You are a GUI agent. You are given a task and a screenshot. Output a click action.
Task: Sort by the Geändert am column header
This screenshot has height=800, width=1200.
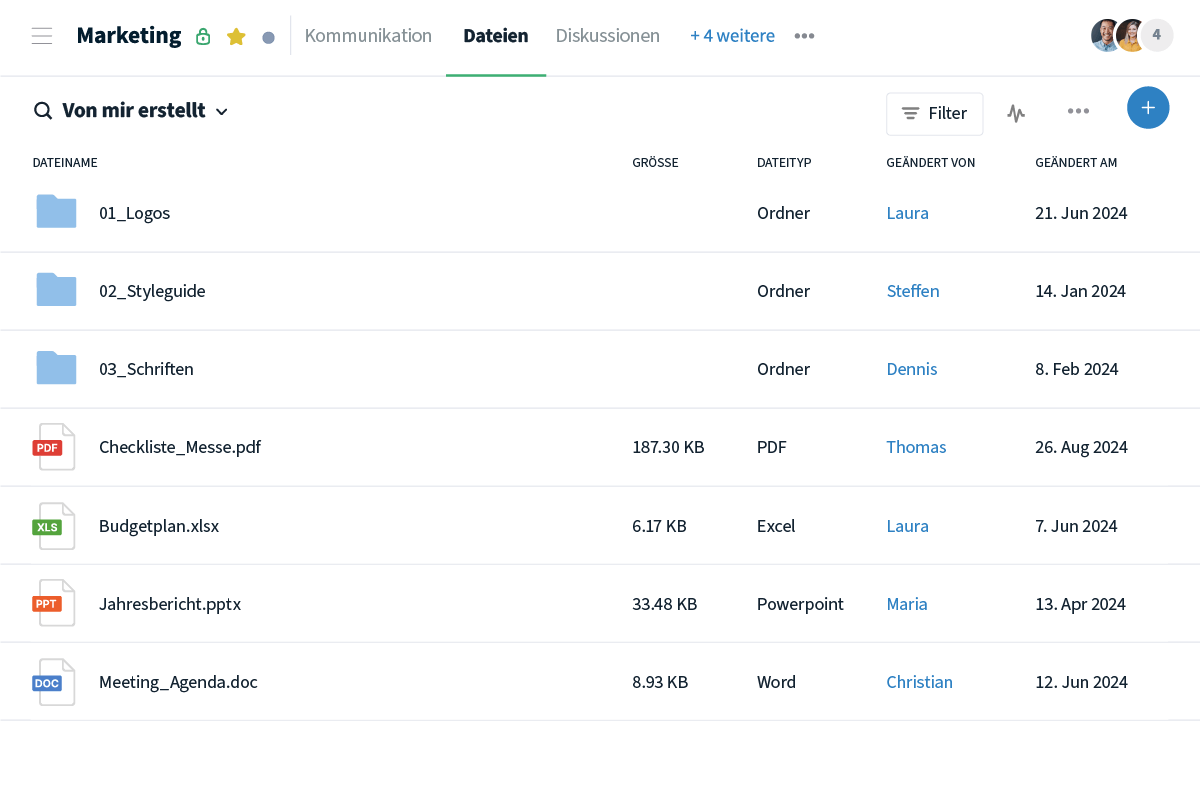click(x=1076, y=162)
